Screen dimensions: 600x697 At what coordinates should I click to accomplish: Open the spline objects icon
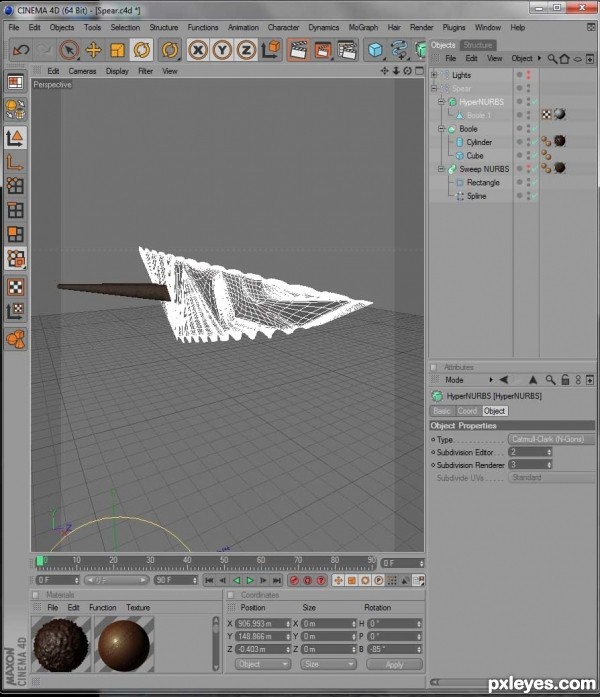[400, 50]
